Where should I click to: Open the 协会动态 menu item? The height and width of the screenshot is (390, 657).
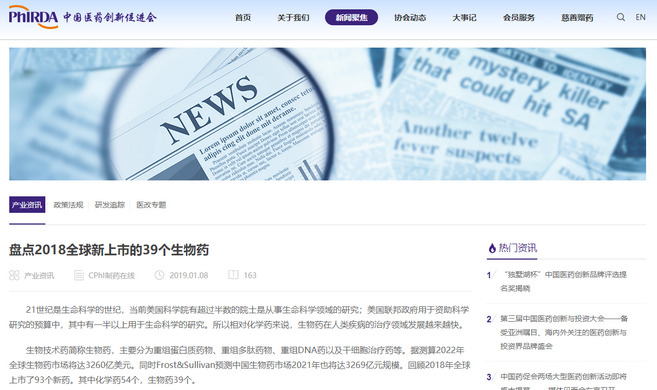pos(410,18)
